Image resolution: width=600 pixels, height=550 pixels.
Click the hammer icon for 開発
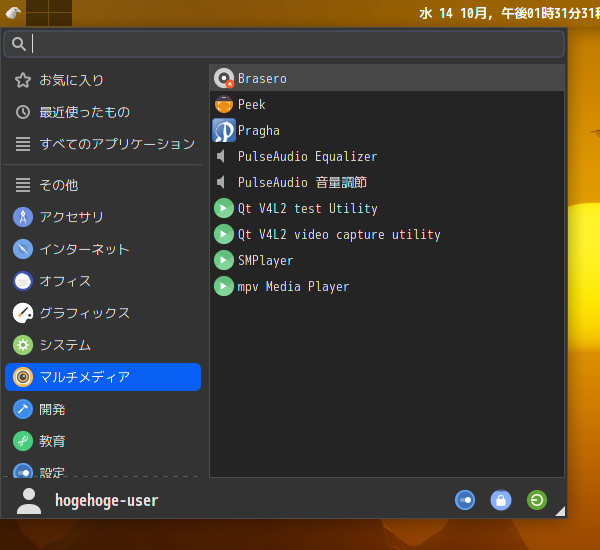(23, 409)
